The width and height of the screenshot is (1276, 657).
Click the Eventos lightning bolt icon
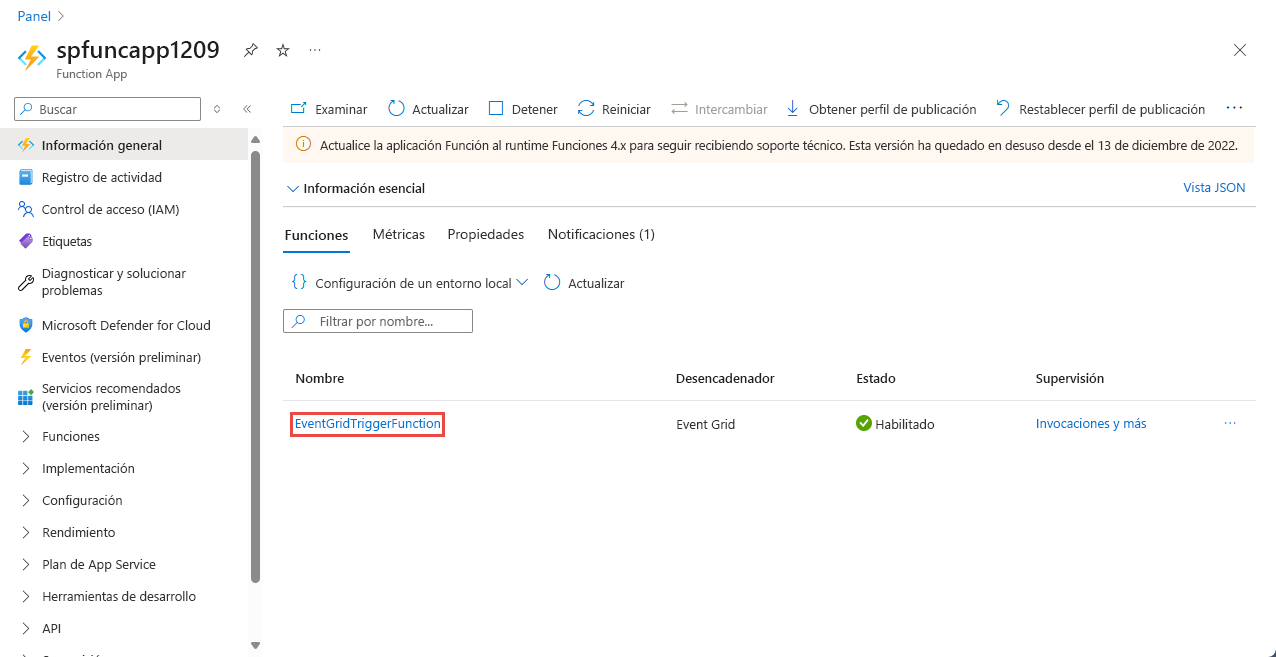26,357
